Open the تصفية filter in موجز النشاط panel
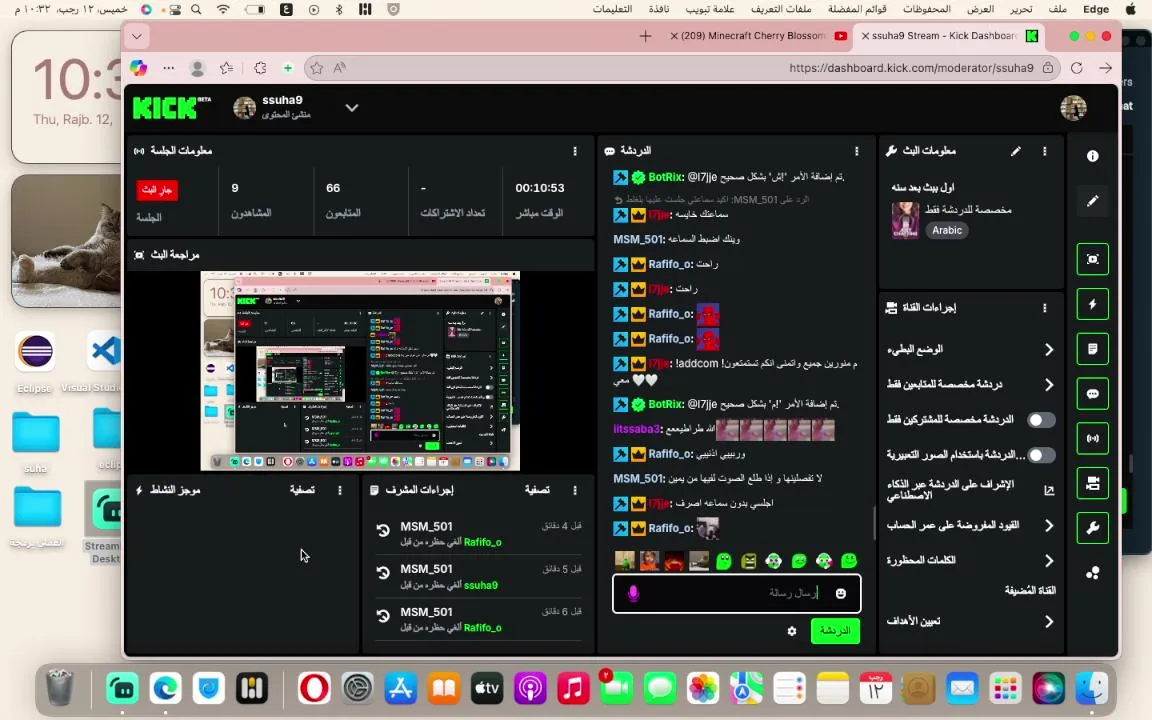 pyautogui.click(x=302, y=490)
